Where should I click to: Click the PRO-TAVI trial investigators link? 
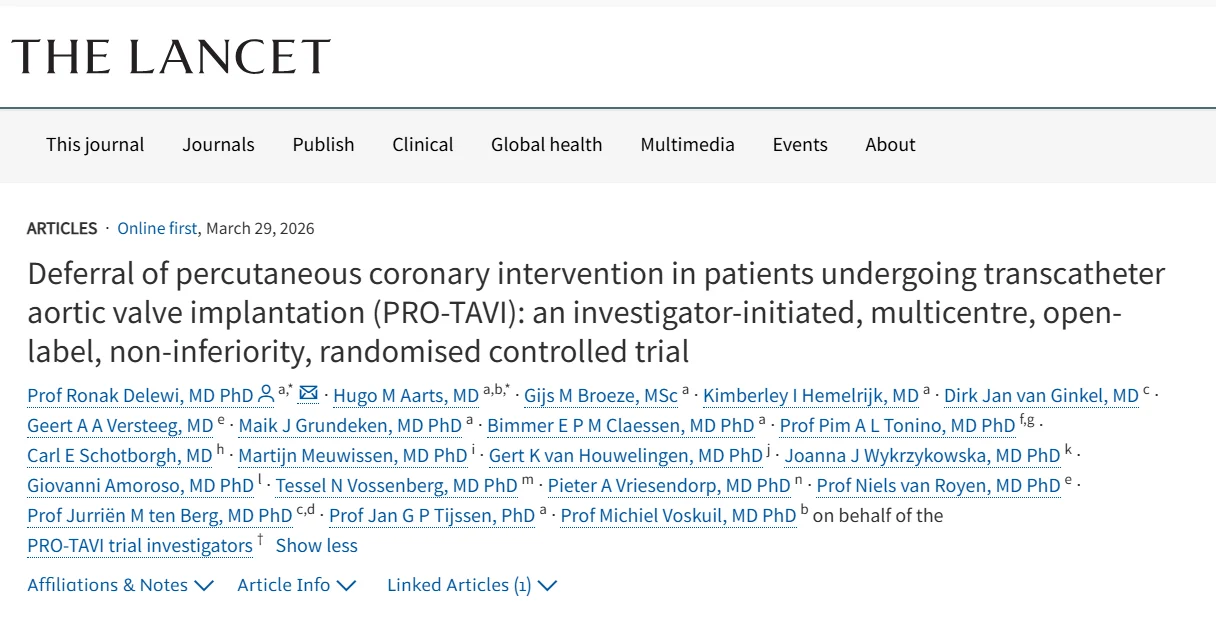(x=140, y=545)
